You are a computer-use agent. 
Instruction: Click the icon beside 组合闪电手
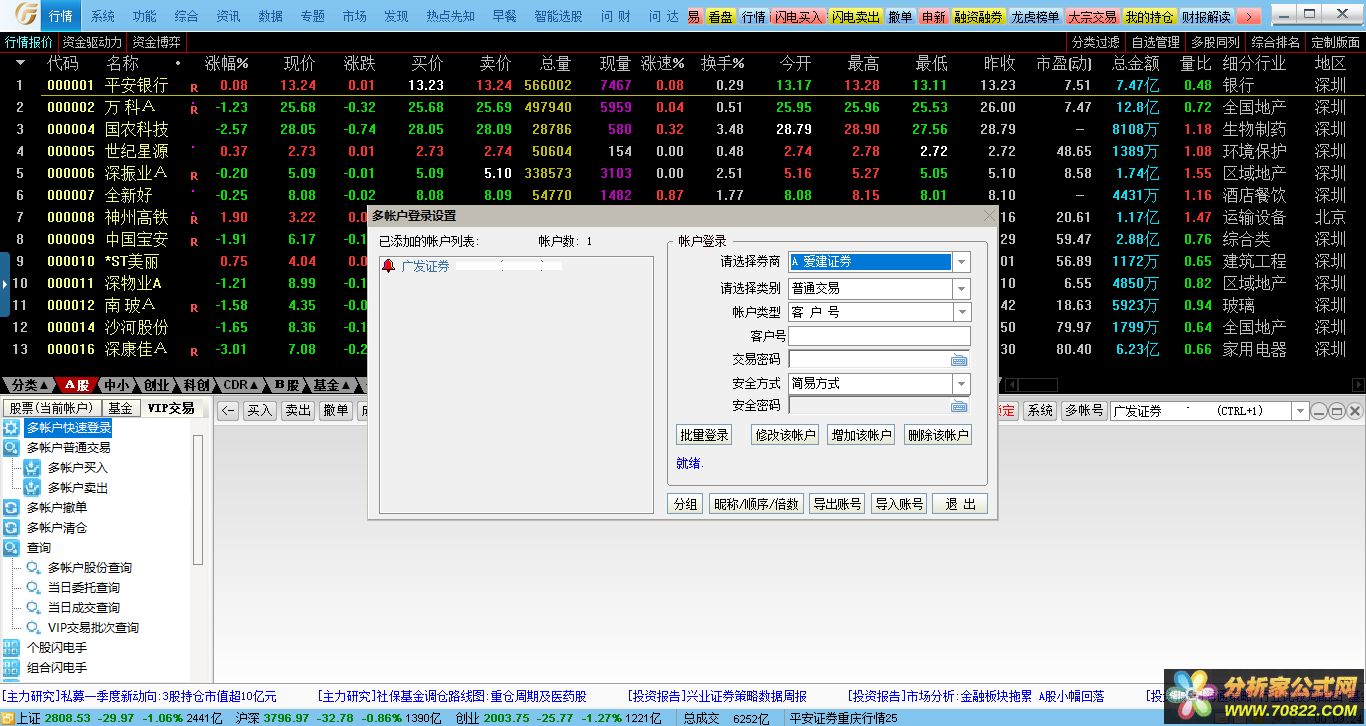[11, 668]
